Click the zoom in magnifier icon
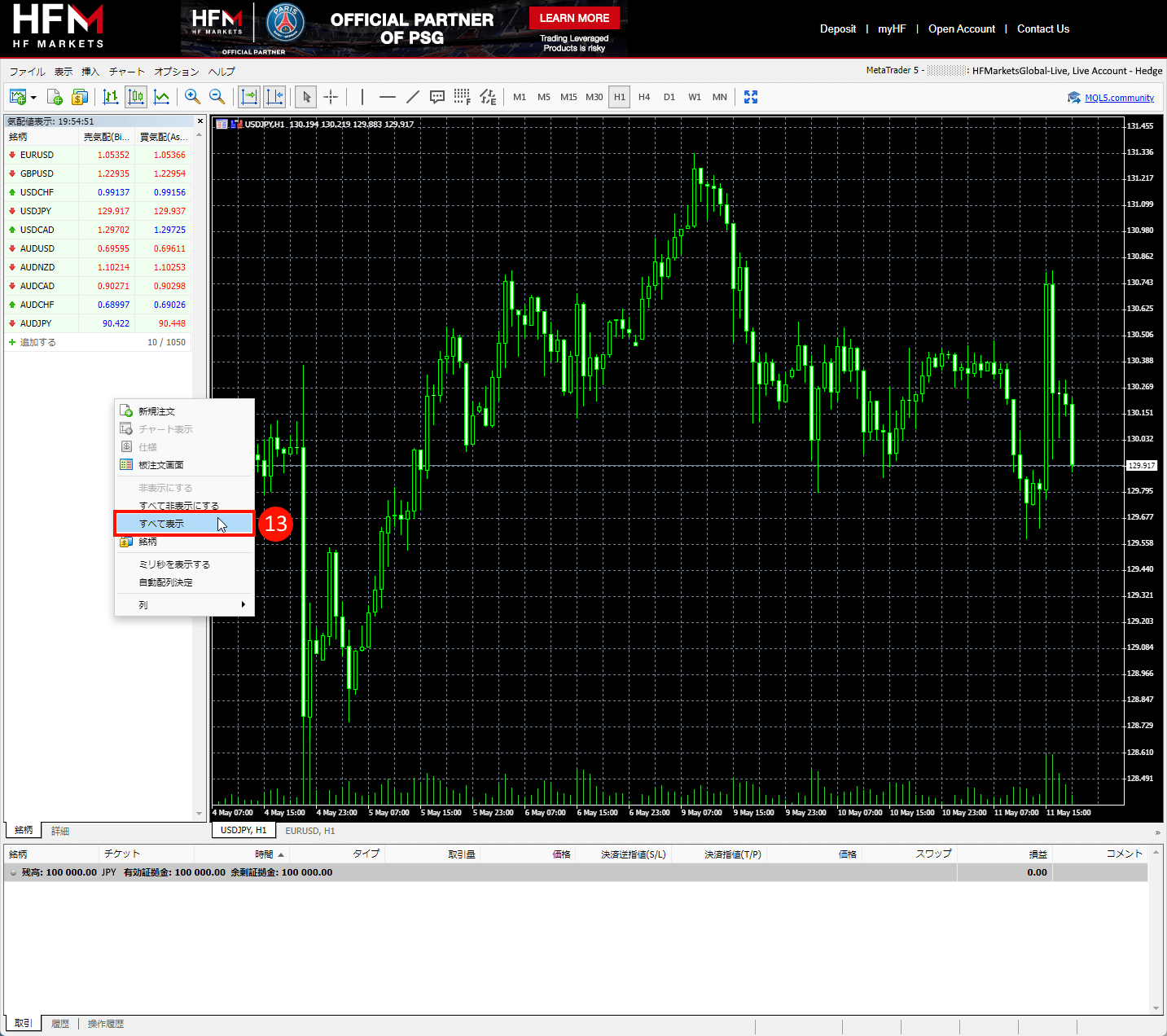The width and height of the screenshot is (1167, 1036). [192, 97]
